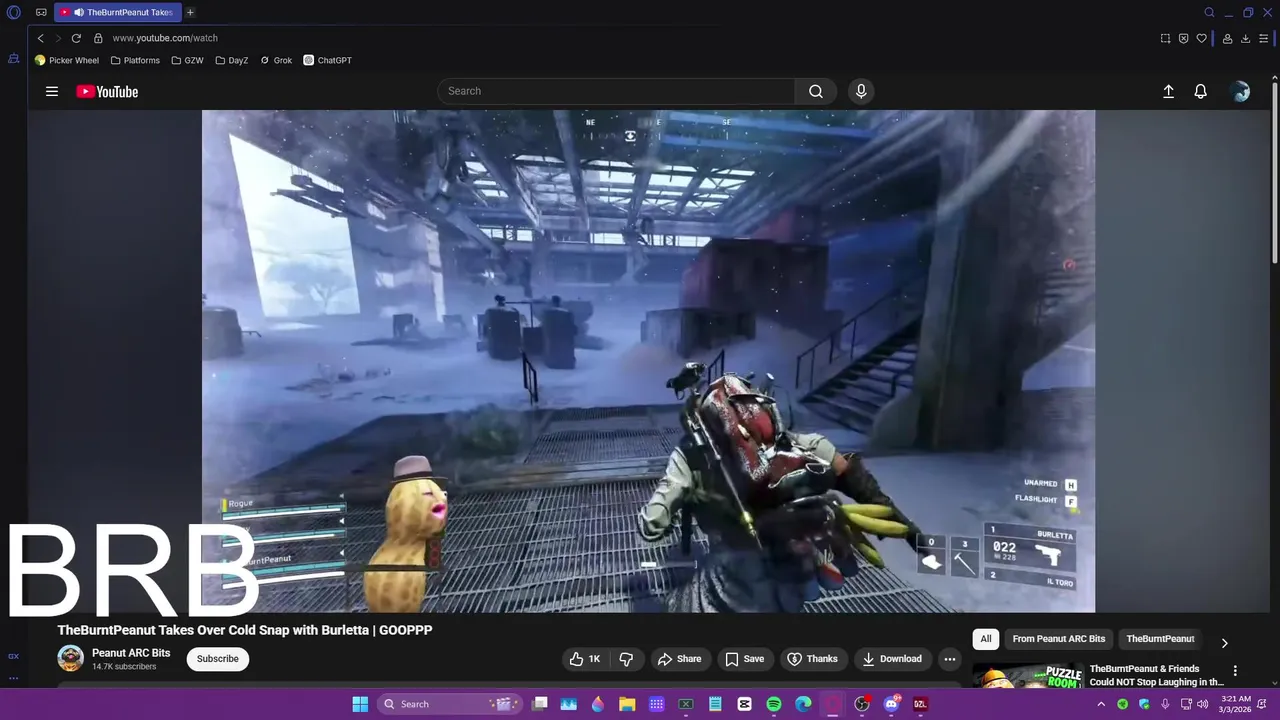Submit search with magnifier button
The width and height of the screenshot is (1280, 720).
point(816,91)
